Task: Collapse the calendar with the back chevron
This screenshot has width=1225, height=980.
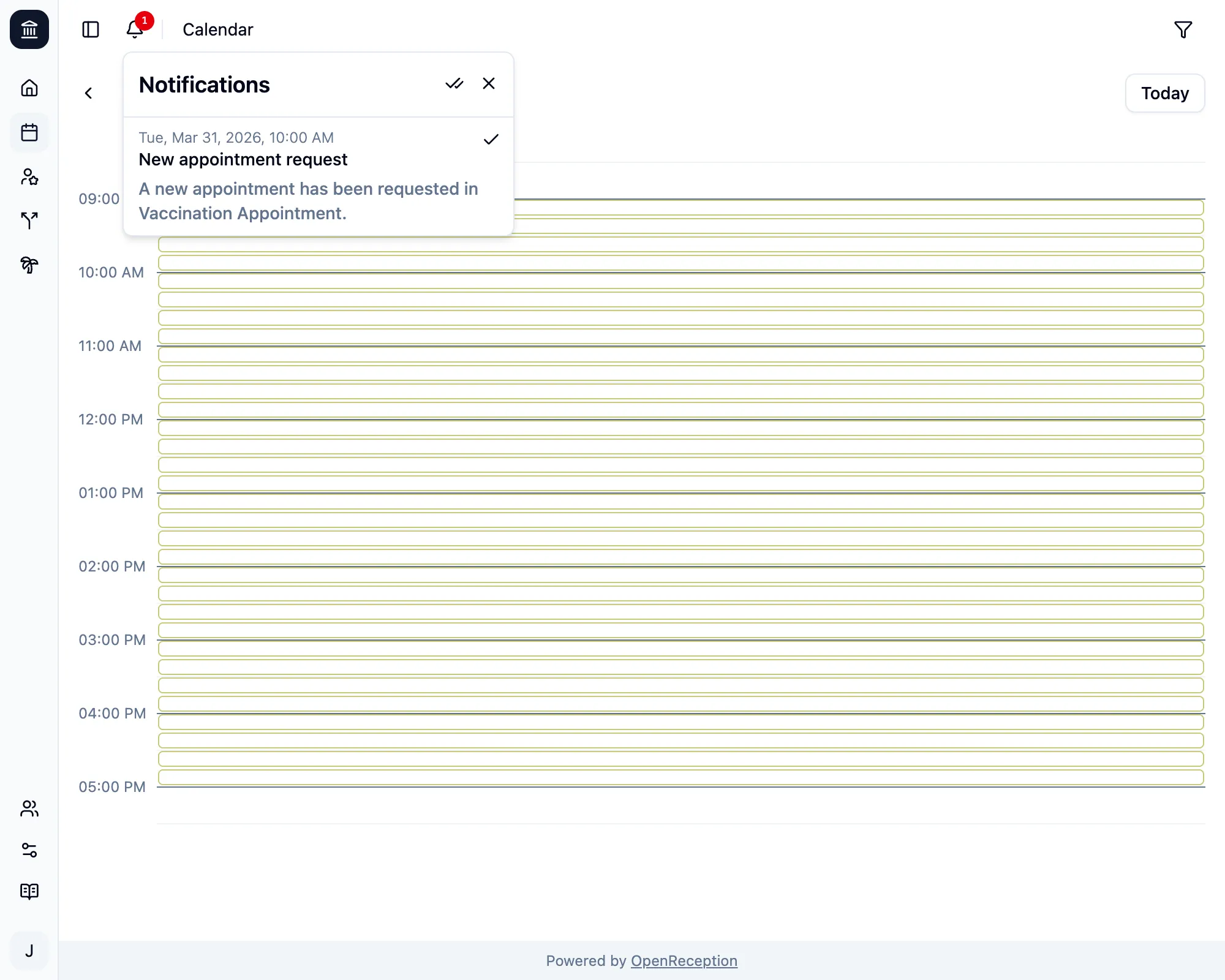Action: point(89,93)
